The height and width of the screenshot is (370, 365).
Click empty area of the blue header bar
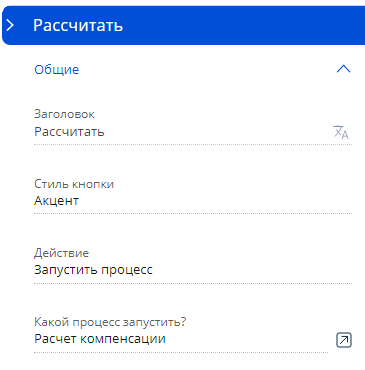[243, 25]
